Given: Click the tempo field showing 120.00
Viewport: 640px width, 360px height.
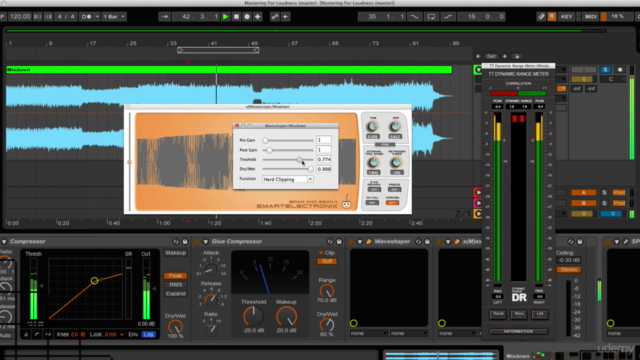Looking at the screenshot, I should [x=20, y=17].
